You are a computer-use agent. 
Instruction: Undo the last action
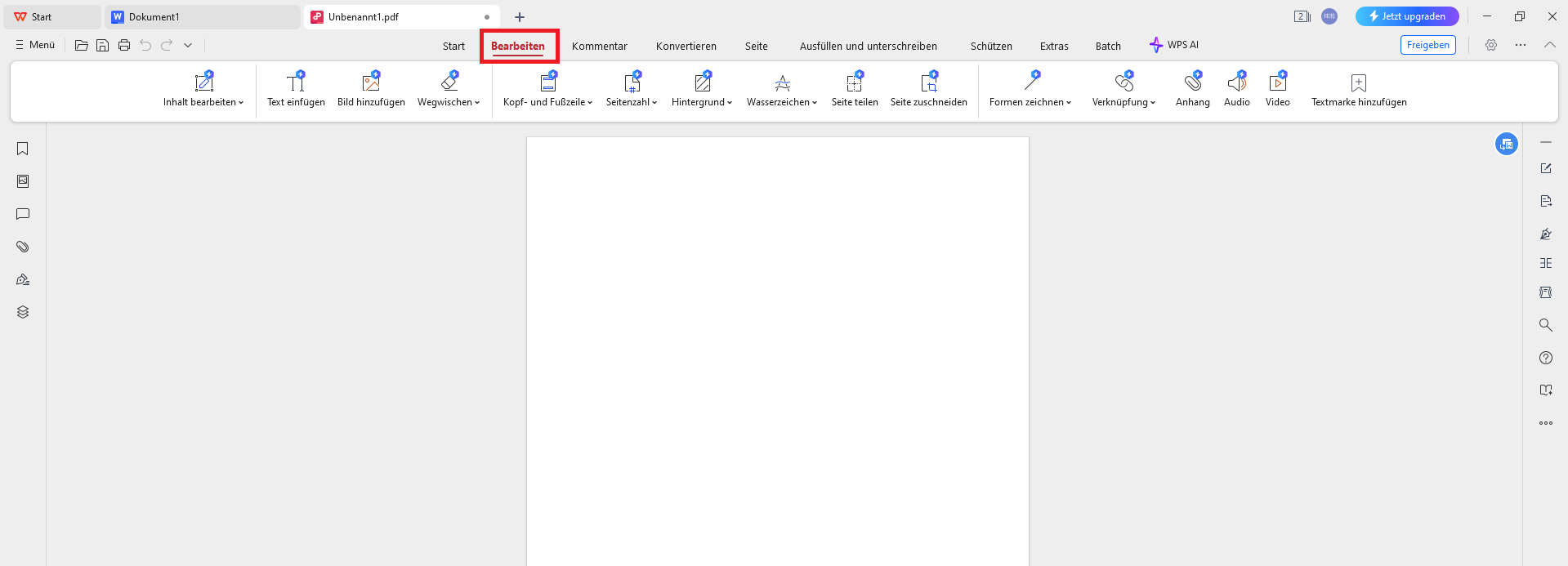click(x=145, y=45)
